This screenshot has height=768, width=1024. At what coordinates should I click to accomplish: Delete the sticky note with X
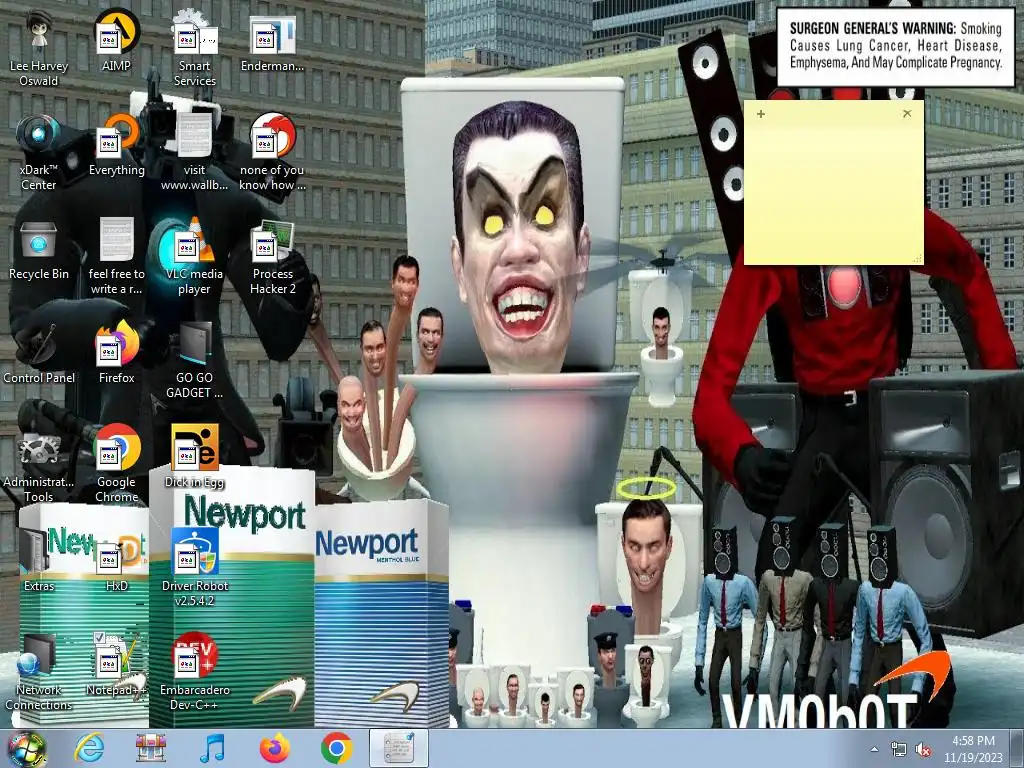[x=907, y=114]
